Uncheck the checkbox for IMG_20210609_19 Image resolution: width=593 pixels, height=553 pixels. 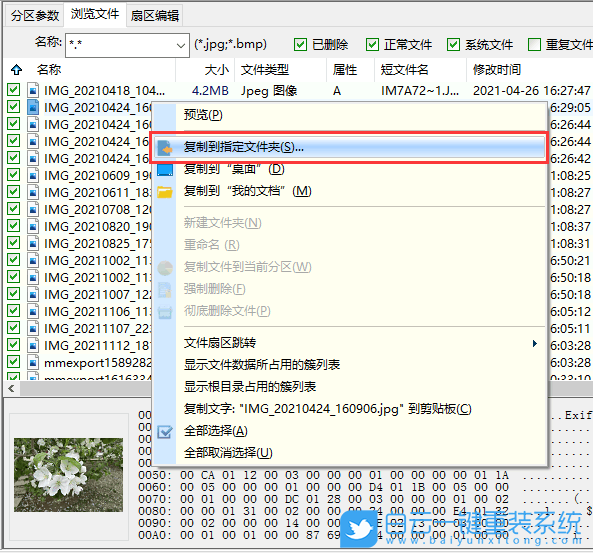14,175
